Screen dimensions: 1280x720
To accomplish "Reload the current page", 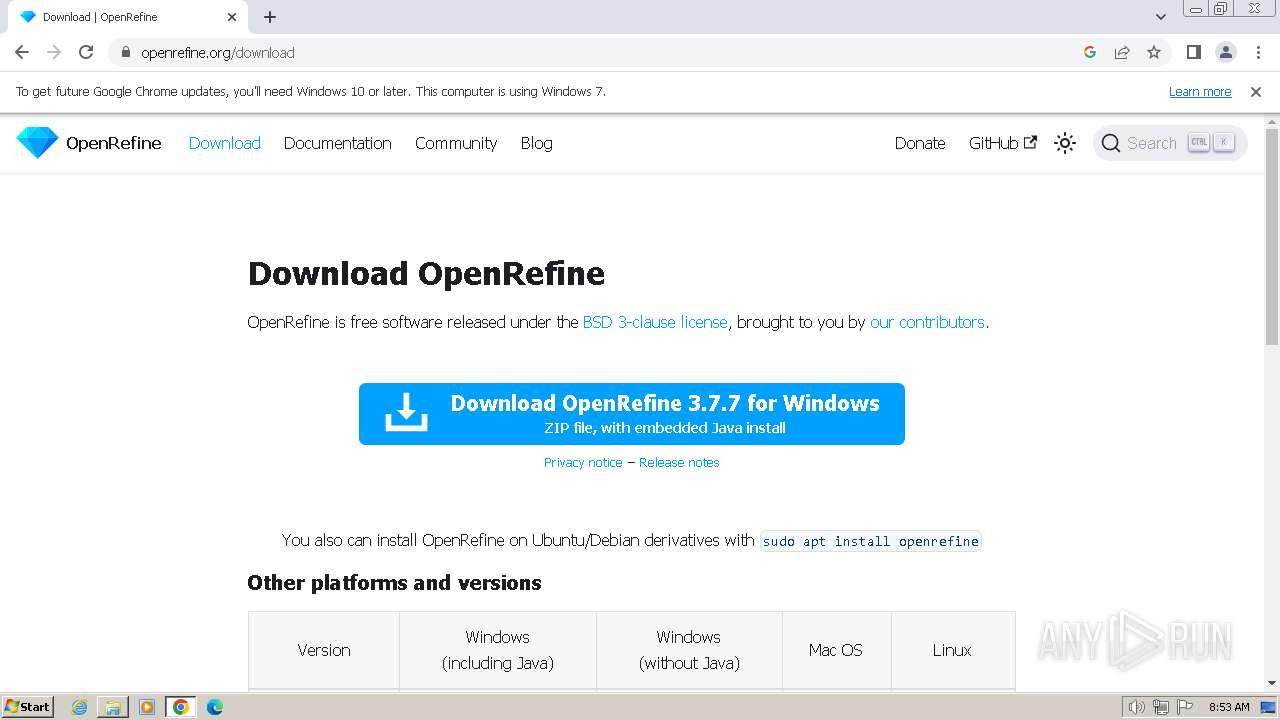I will click(x=86, y=52).
